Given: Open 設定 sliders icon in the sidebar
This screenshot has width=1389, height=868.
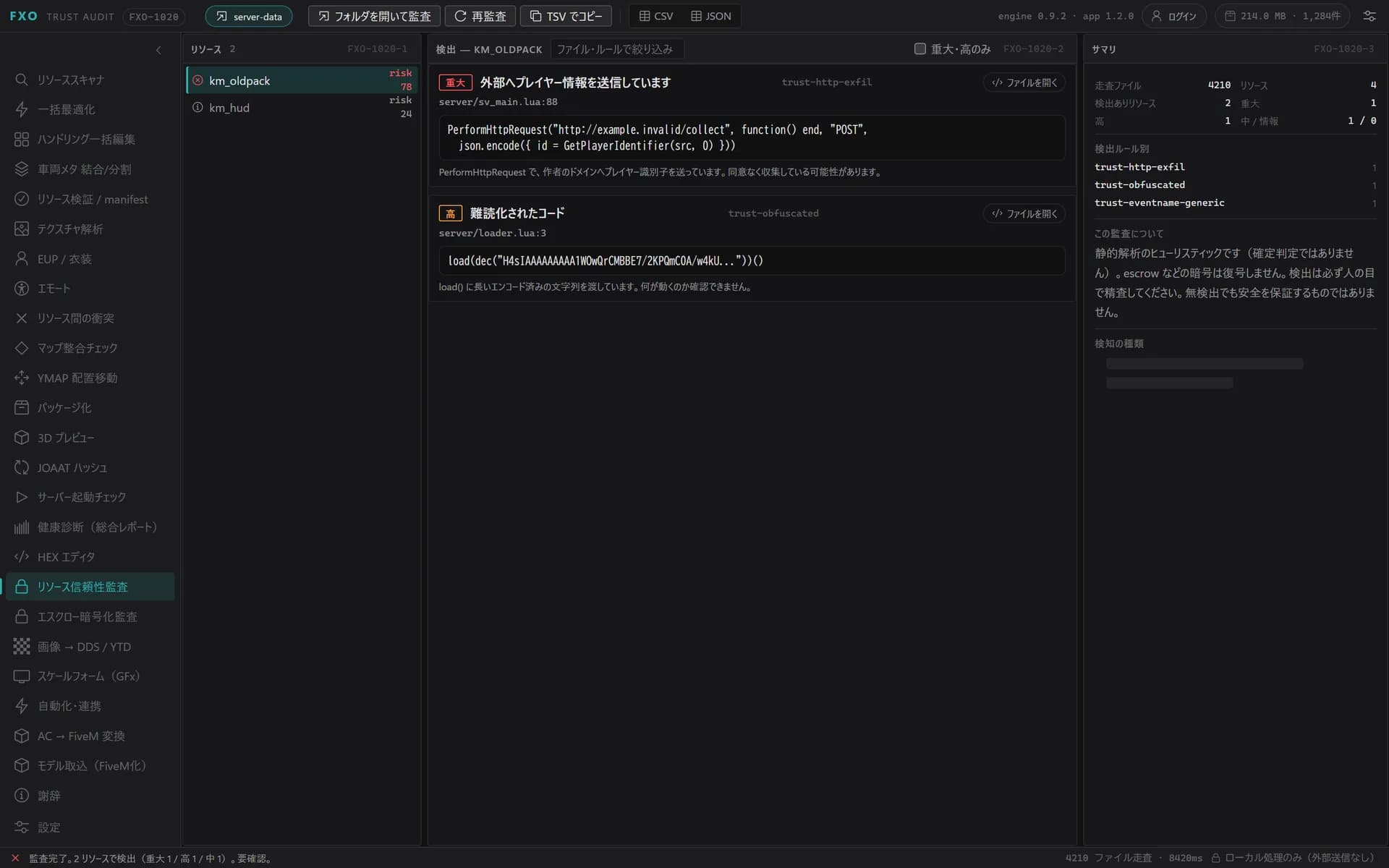Looking at the screenshot, I should tap(22, 827).
